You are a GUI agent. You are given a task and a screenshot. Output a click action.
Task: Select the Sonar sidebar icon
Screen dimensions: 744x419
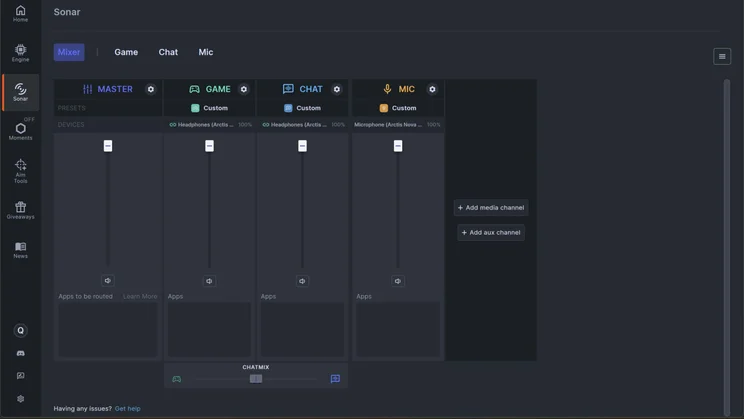[x=20, y=92]
